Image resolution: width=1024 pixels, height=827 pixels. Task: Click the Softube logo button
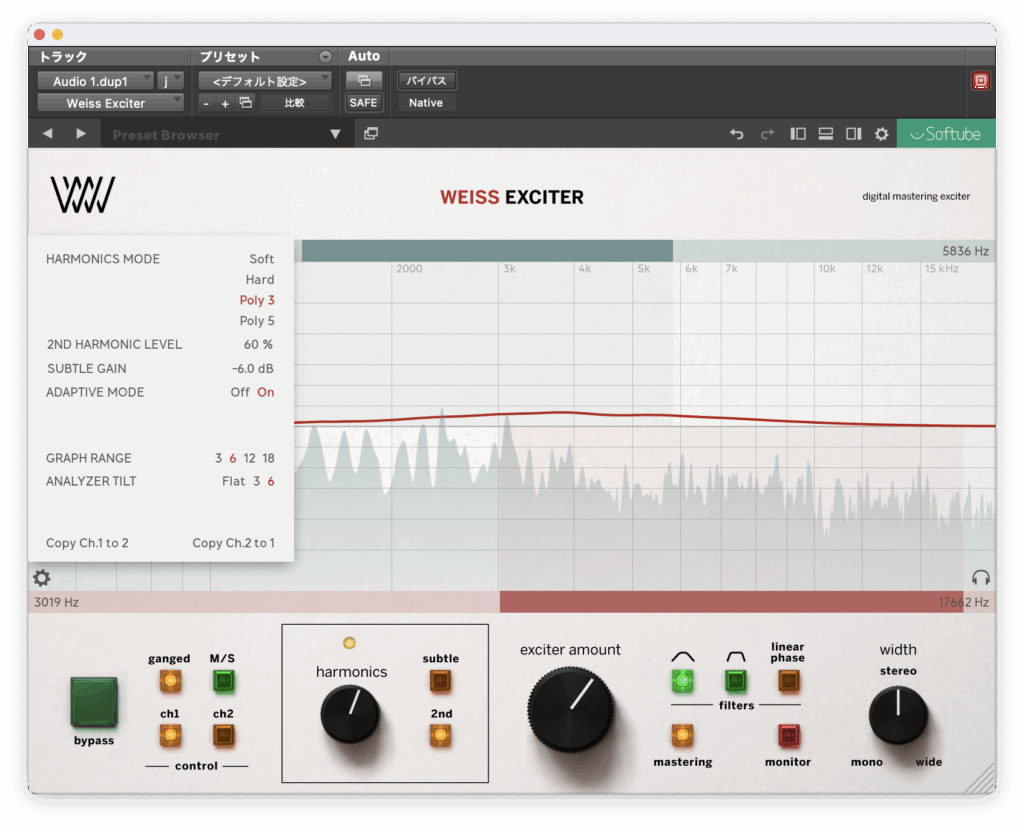[x=946, y=134]
